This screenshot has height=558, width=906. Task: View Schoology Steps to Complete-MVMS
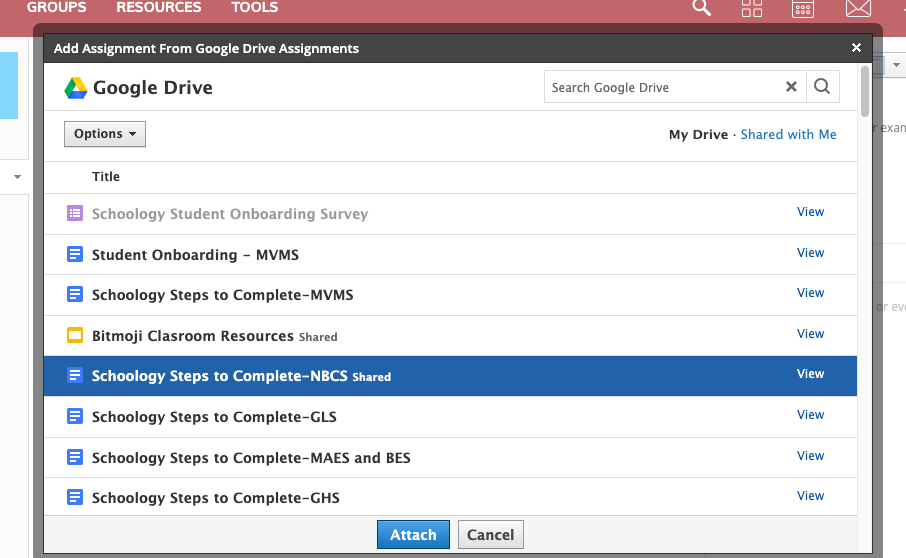[x=810, y=293]
